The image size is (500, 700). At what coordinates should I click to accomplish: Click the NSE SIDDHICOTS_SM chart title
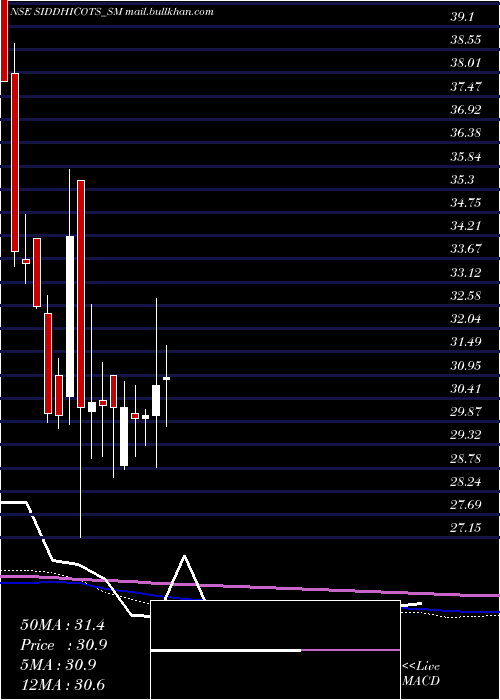[x=110, y=12]
